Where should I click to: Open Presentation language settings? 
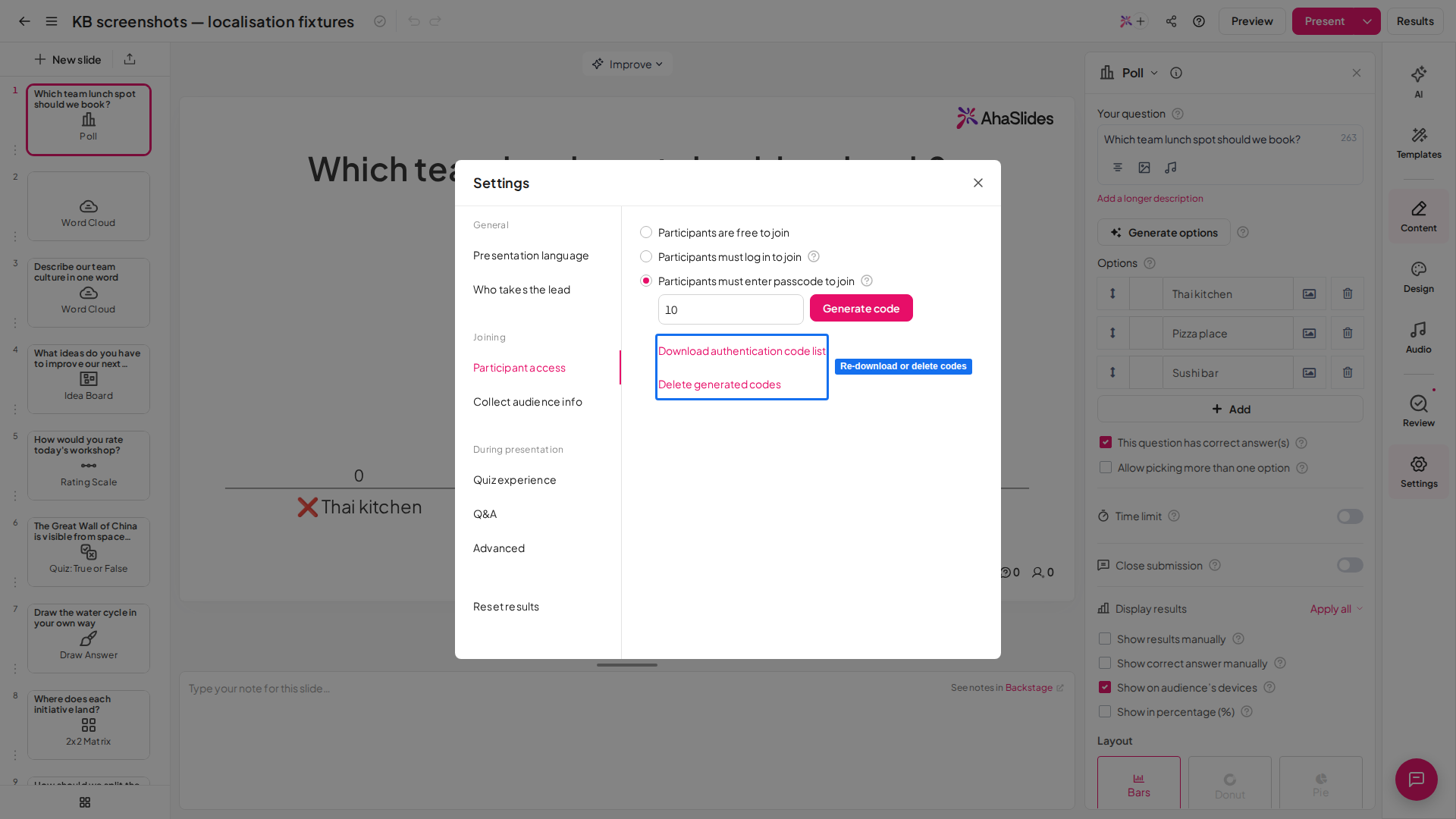point(531,256)
